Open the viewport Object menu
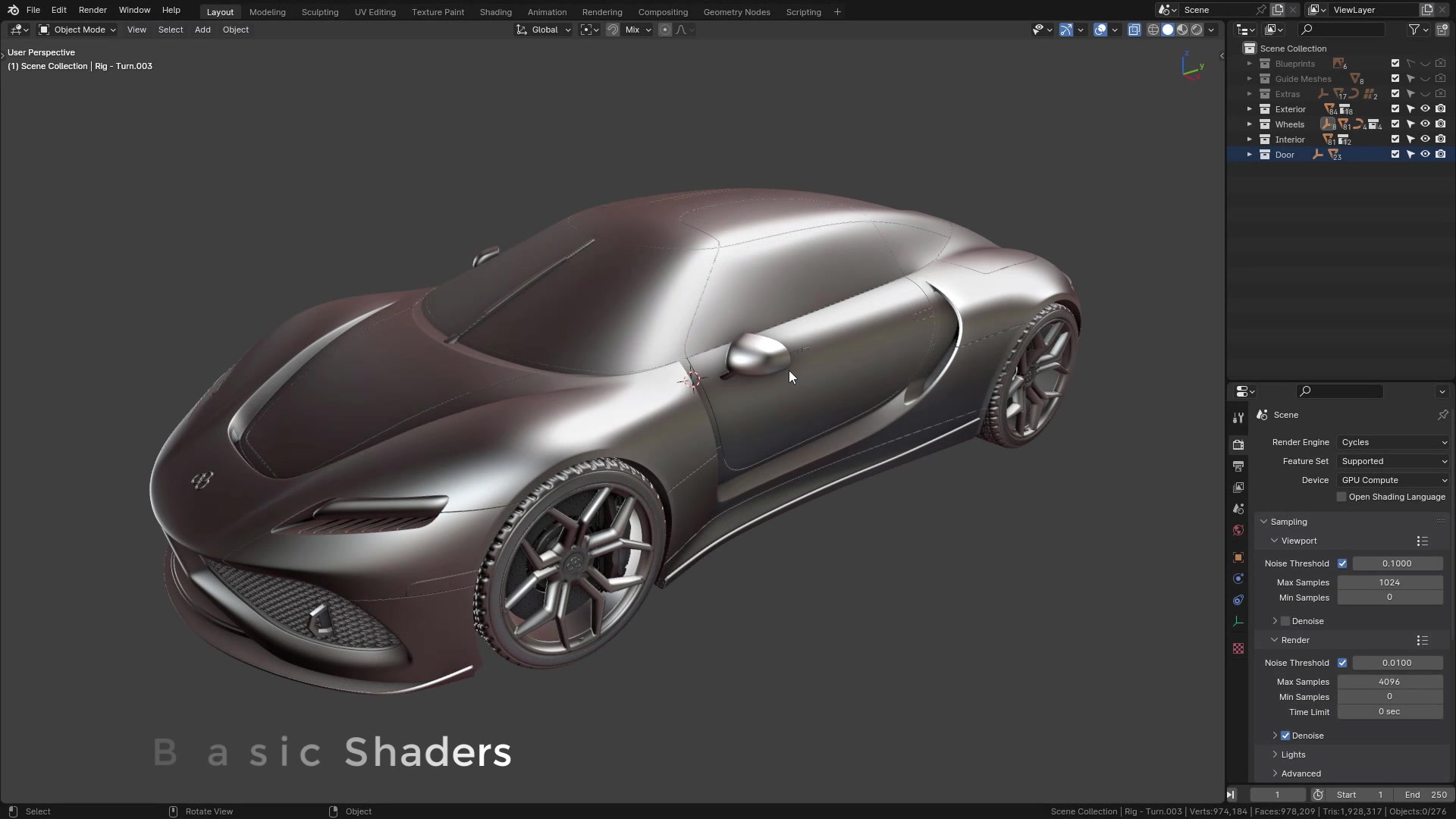Image resolution: width=1456 pixels, height=819 pixels. (x=236, y=30)
